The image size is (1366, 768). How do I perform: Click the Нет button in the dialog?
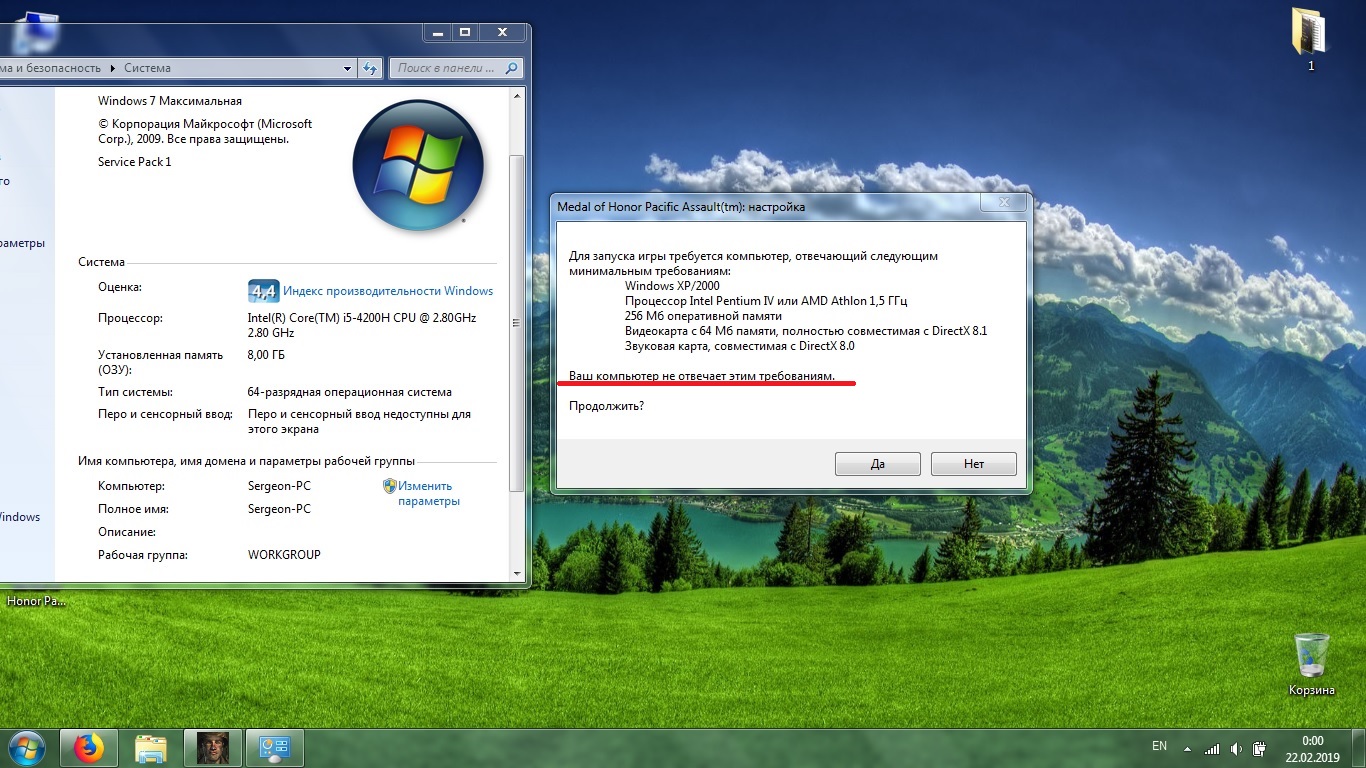point(974,464)
